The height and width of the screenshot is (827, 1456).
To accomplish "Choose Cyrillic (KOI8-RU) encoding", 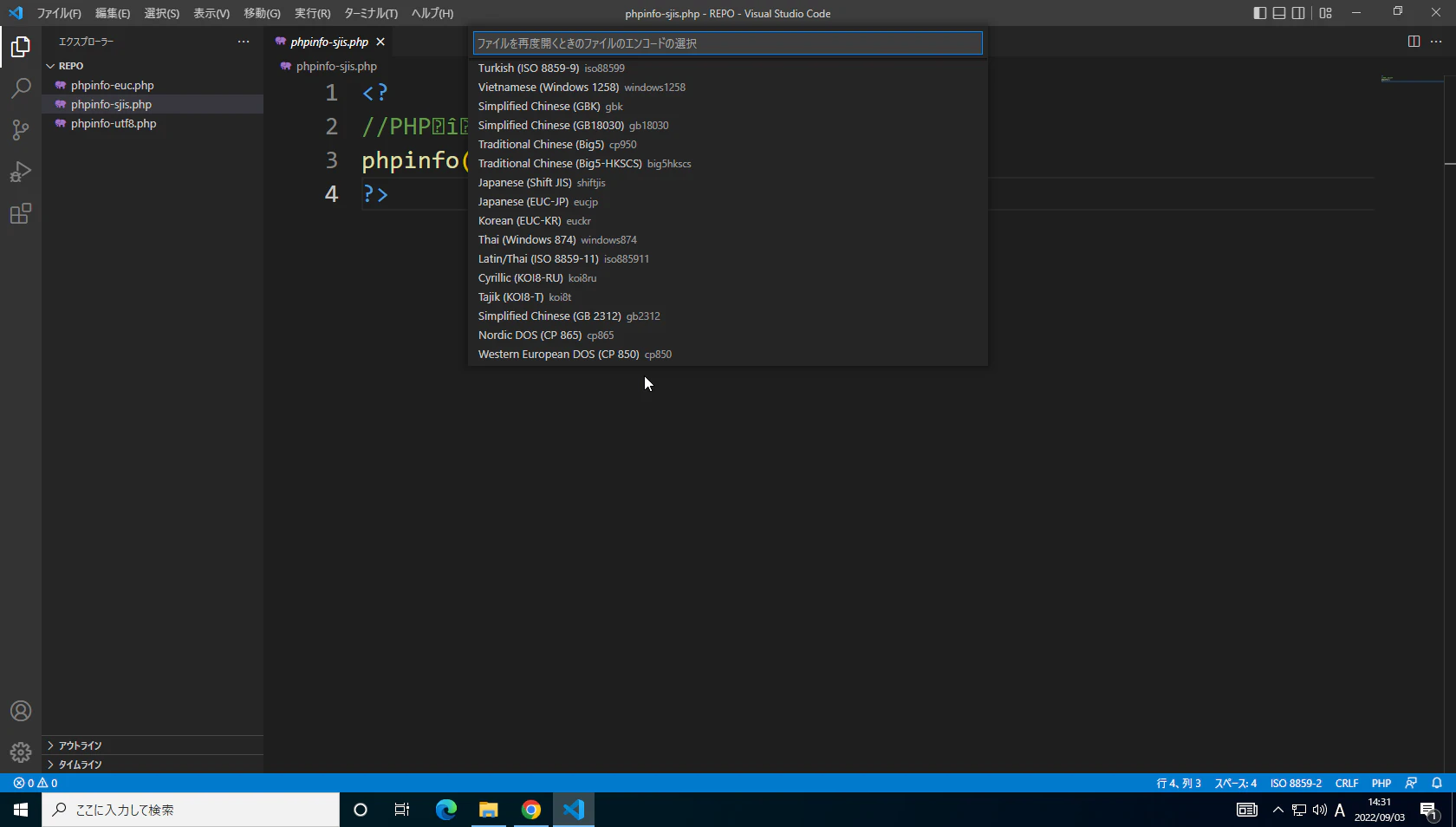I will (727, 277).
